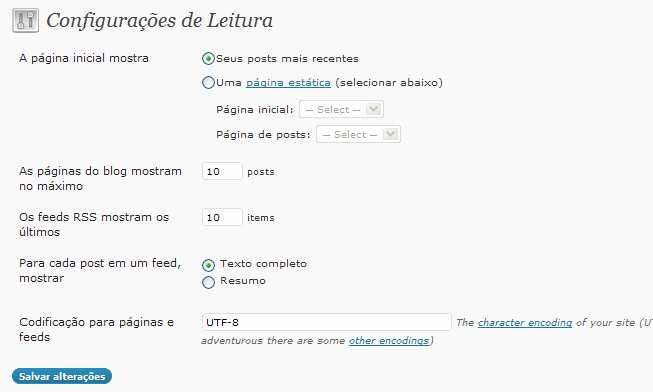Click "Para cada post em um feed" label
This screenshot has height=392, width=653.
point(100,270)
